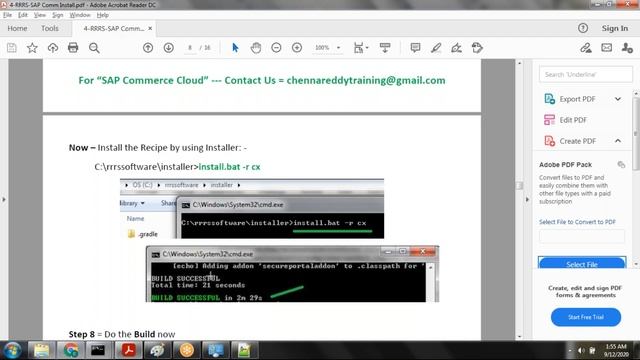Go to the previous page arrow
Screen dimensions: 640x360
(x=148, y=48)
